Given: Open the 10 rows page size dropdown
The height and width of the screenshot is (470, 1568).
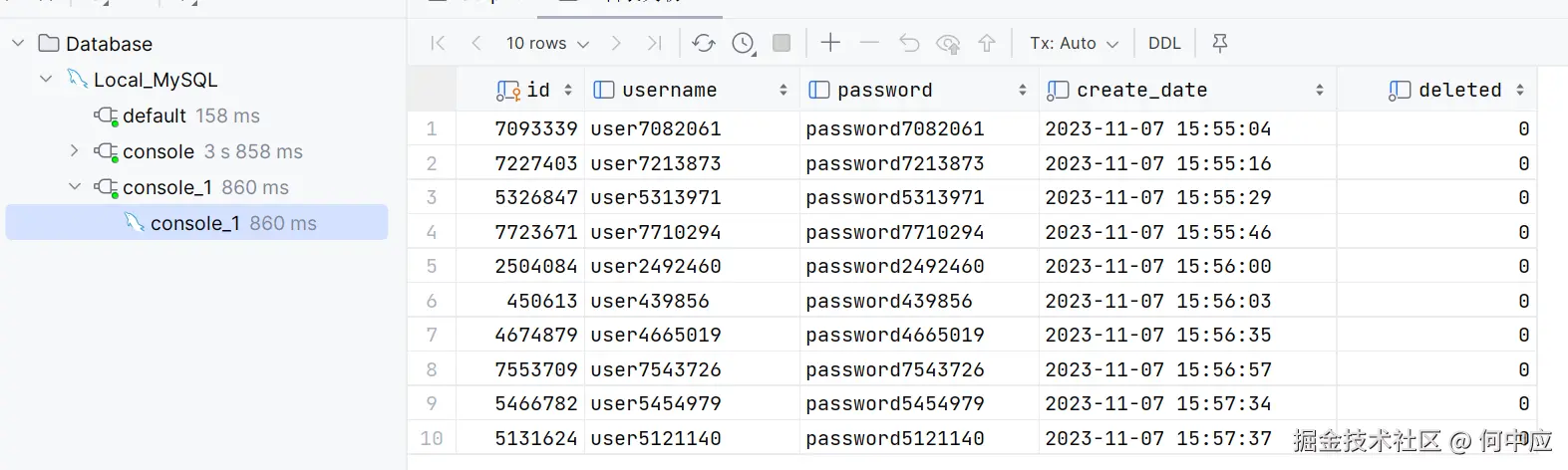Looking at the screenshot, I should (547, 43).
